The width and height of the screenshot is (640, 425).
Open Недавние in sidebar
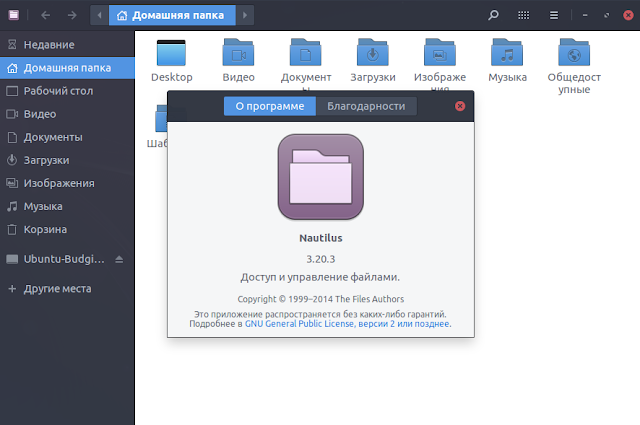67,45
